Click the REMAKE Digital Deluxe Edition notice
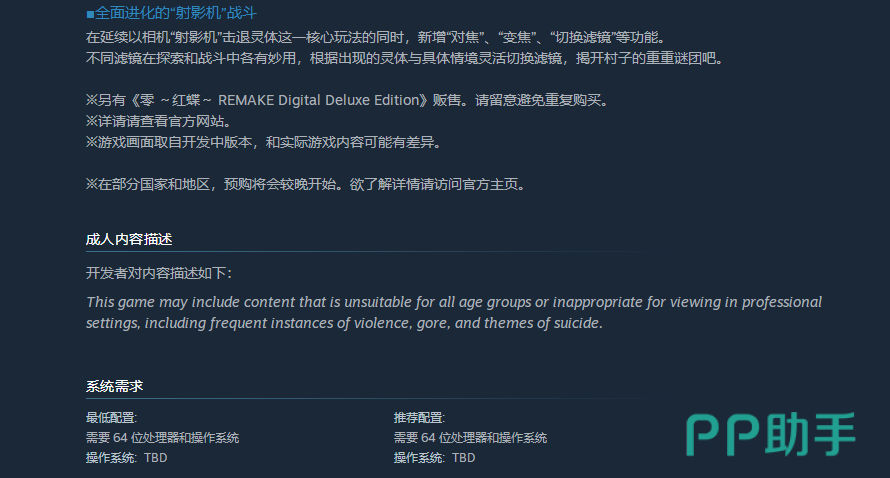 click(347, 100)
